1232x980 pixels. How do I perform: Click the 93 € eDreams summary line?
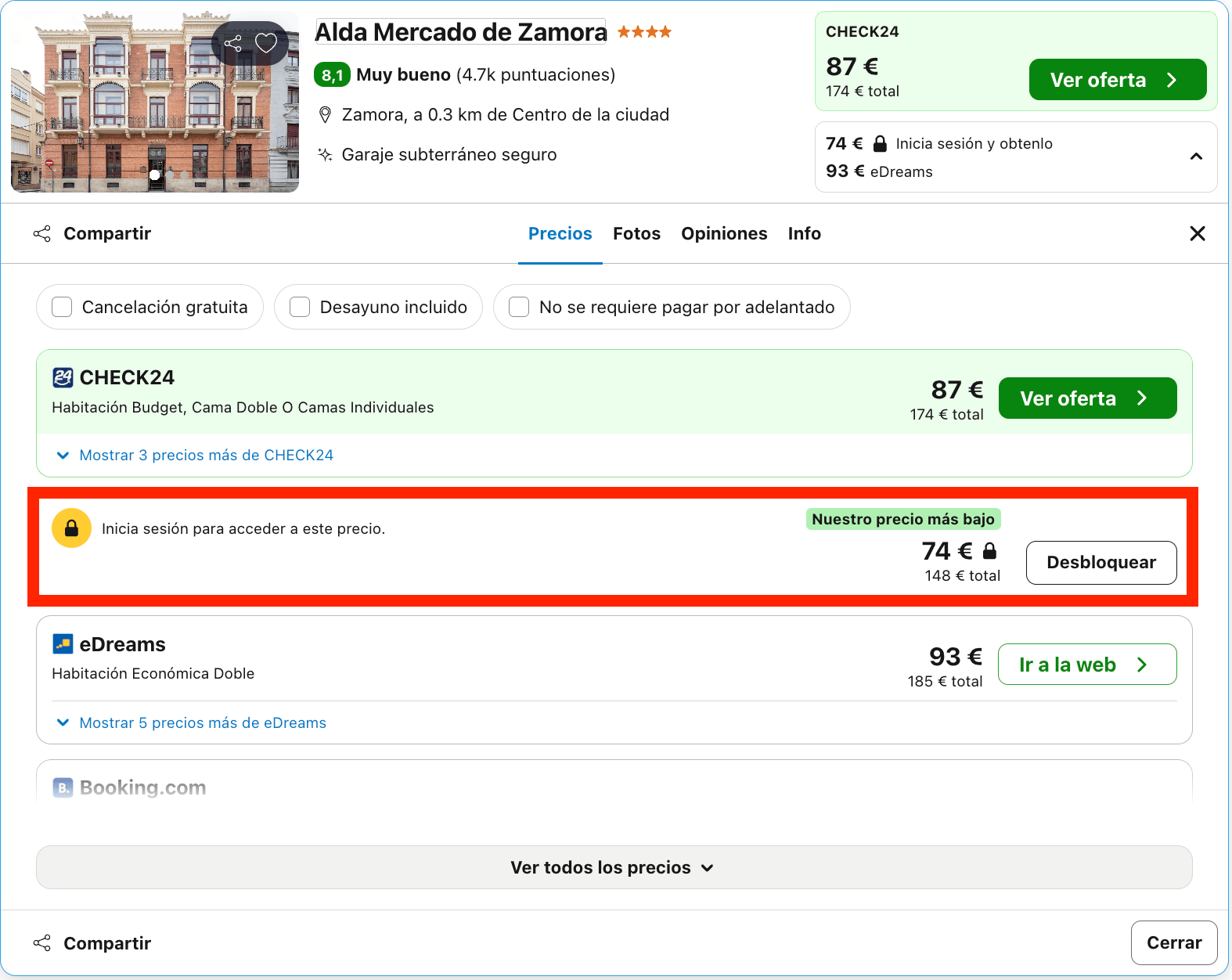tap(879, 171)
